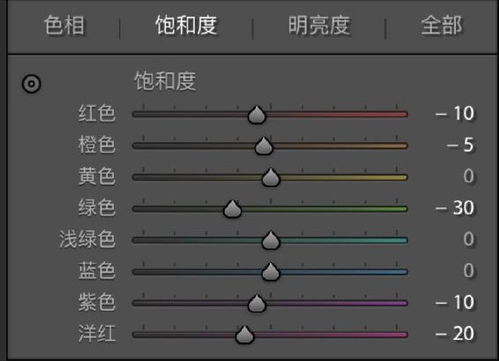Click the 浅绿色 slider label
The height and width of the screenshot is (361, 499).
click(87, 239)
